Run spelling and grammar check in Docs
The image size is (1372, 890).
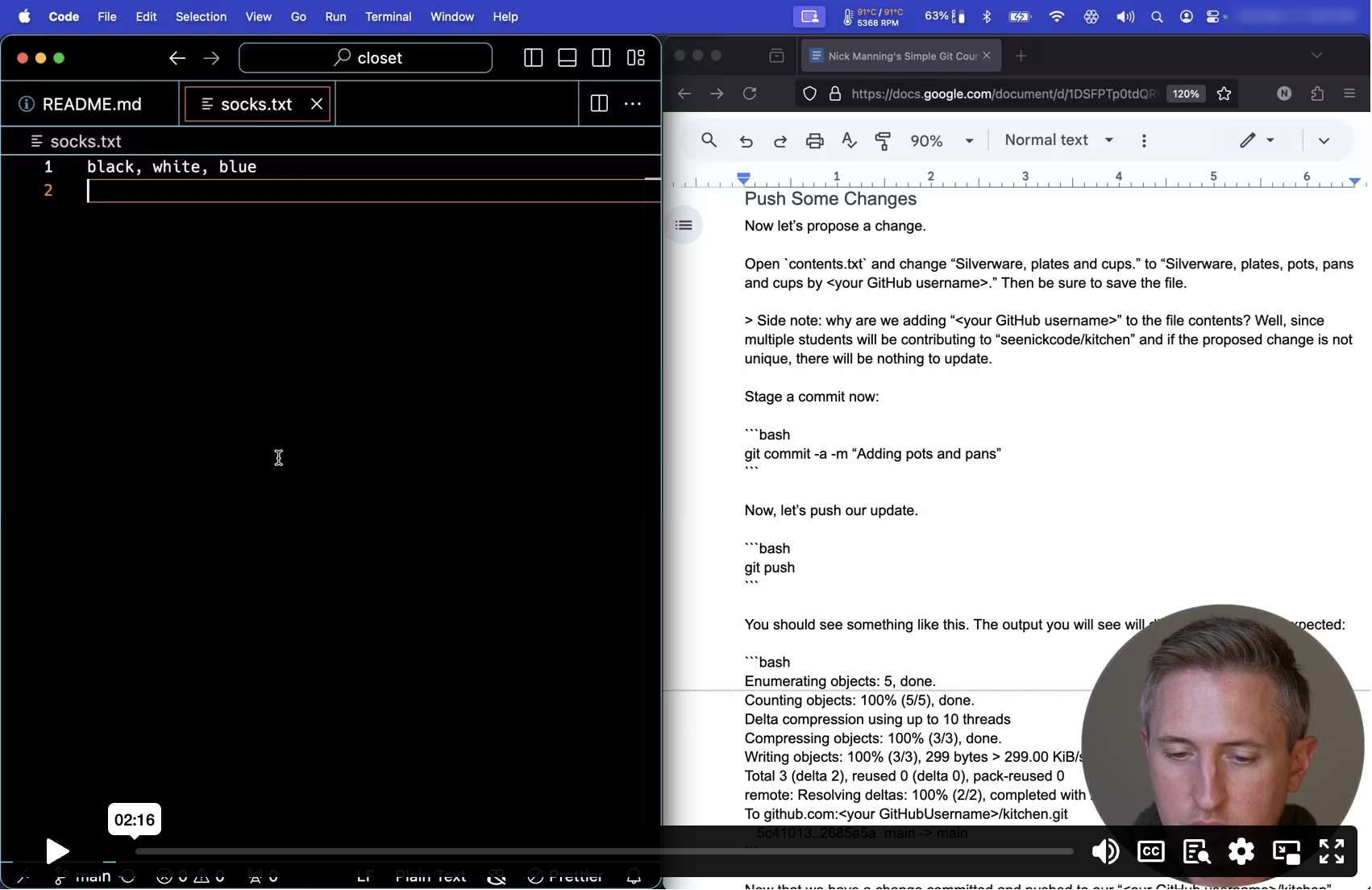point(850,141)
